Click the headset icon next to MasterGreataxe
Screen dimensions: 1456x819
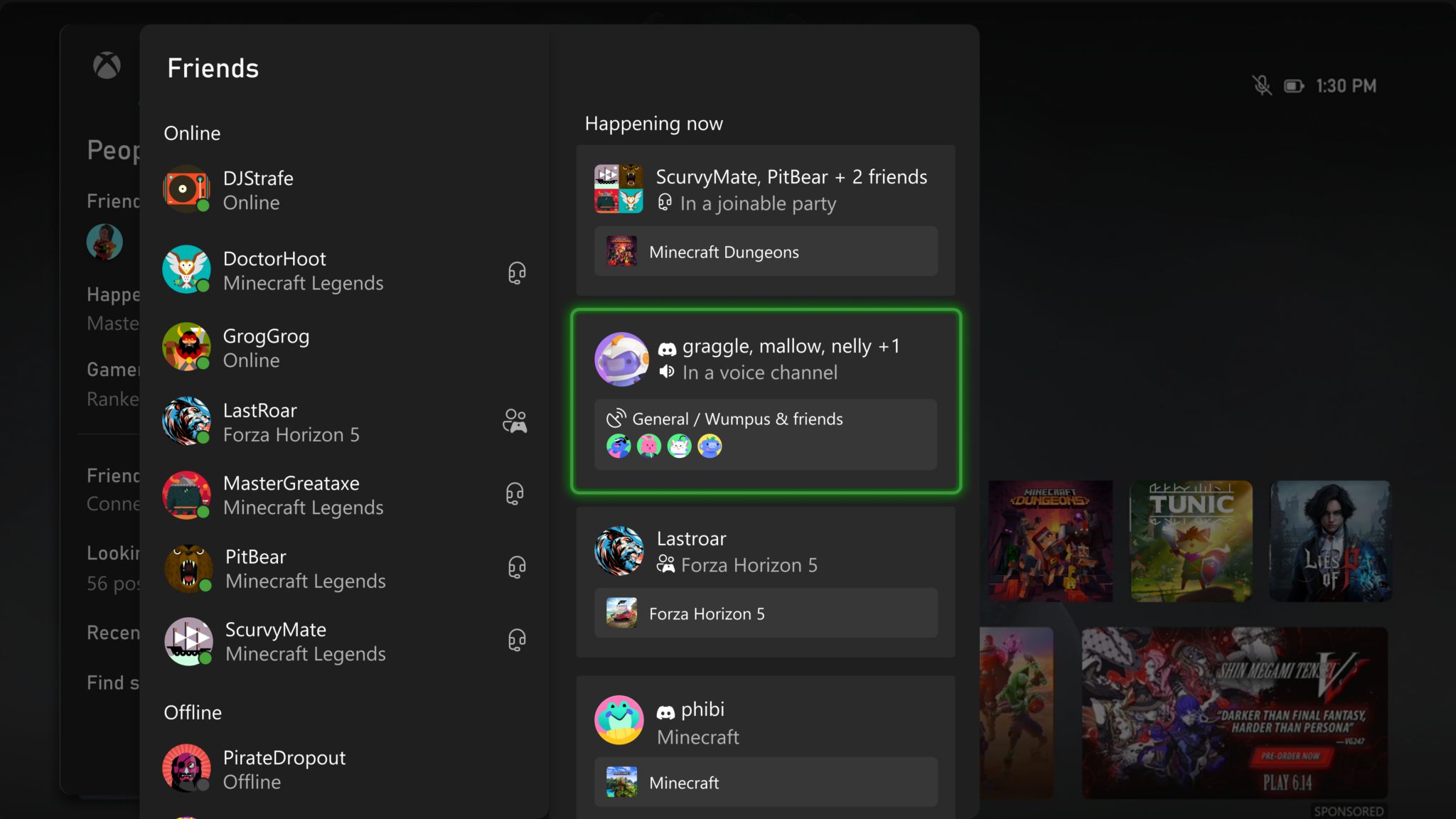pos(515,493)
